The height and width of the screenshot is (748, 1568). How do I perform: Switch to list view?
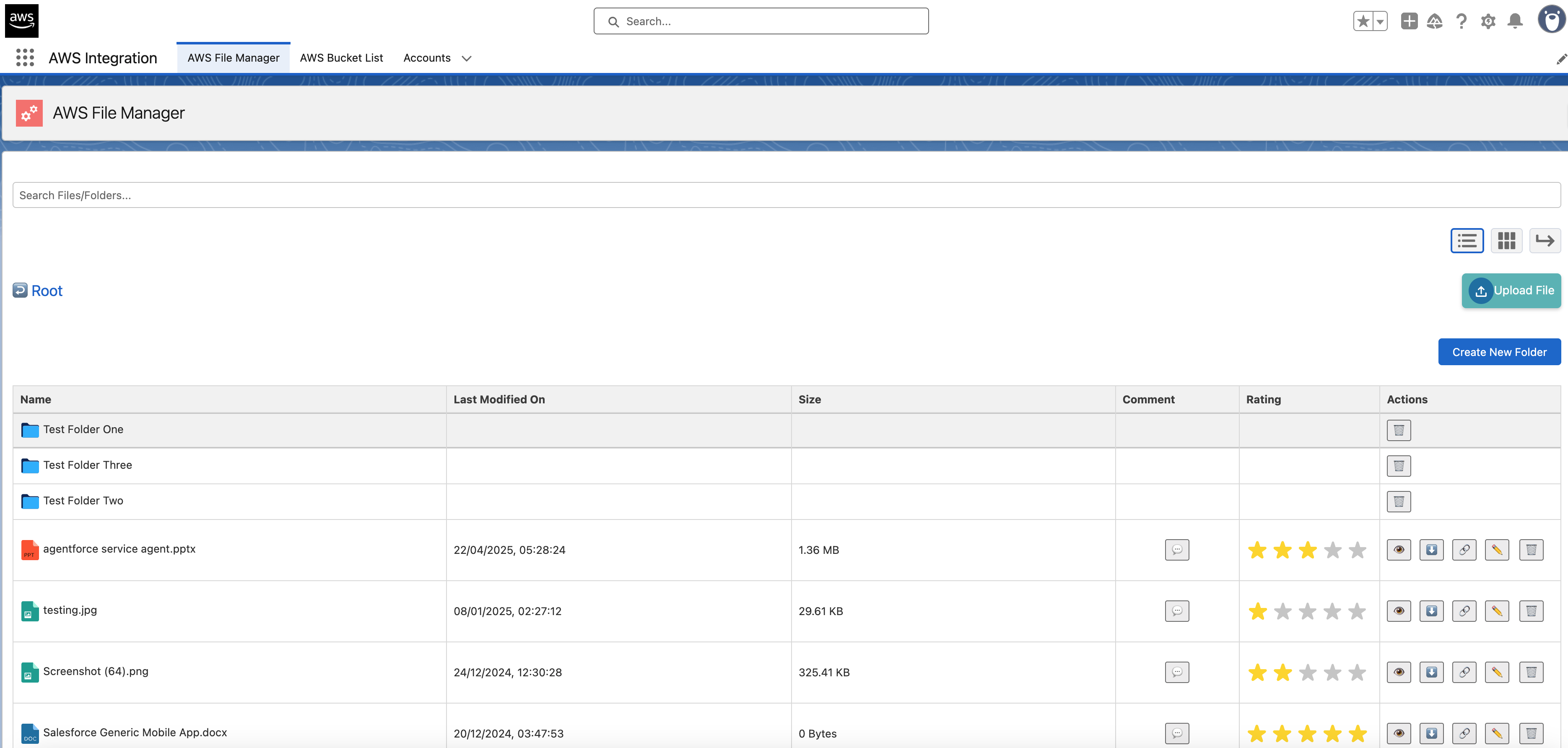(1467, 240)
